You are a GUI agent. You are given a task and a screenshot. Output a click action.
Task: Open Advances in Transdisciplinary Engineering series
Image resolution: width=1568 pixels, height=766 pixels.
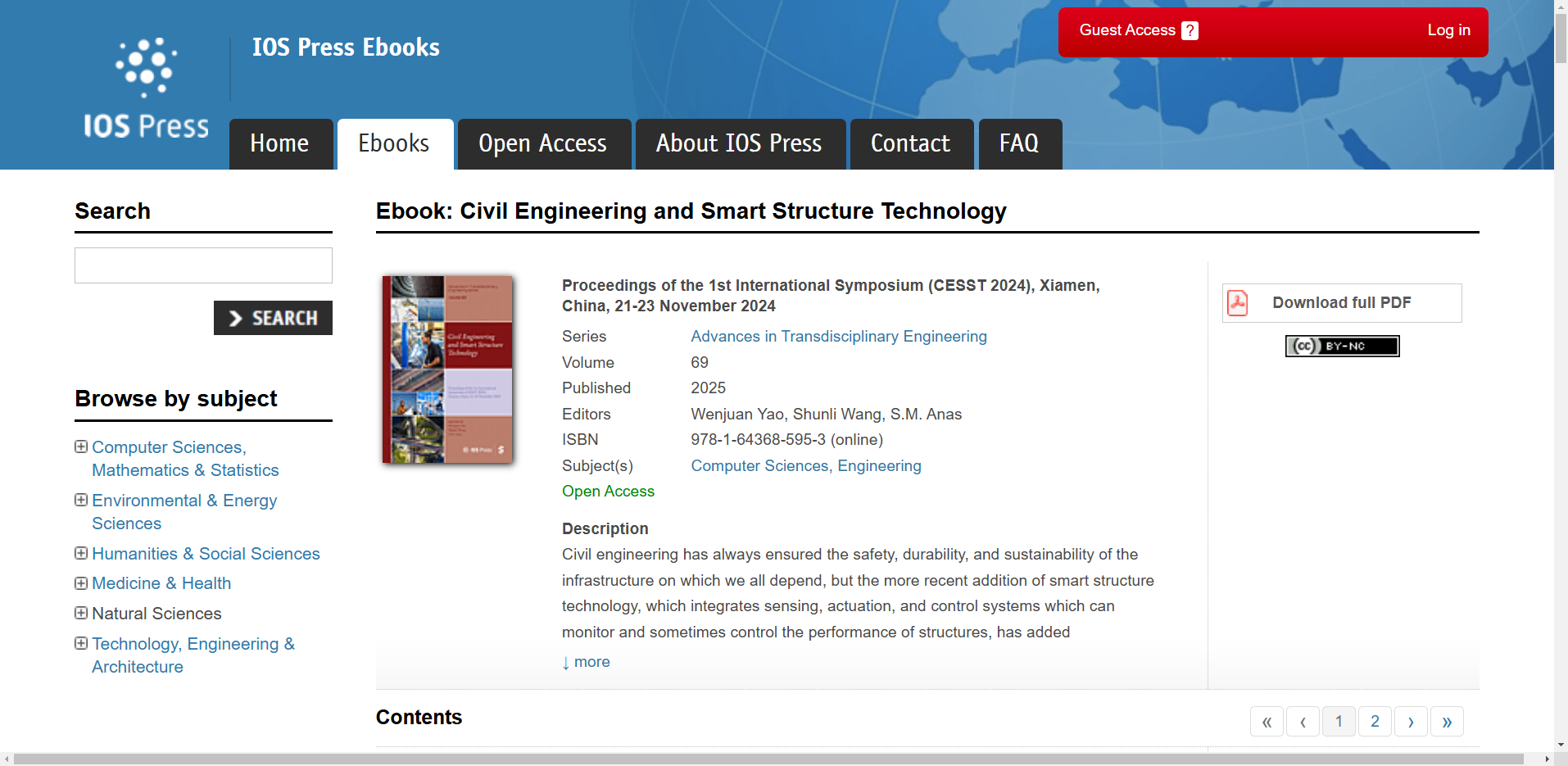coord(839,337)
